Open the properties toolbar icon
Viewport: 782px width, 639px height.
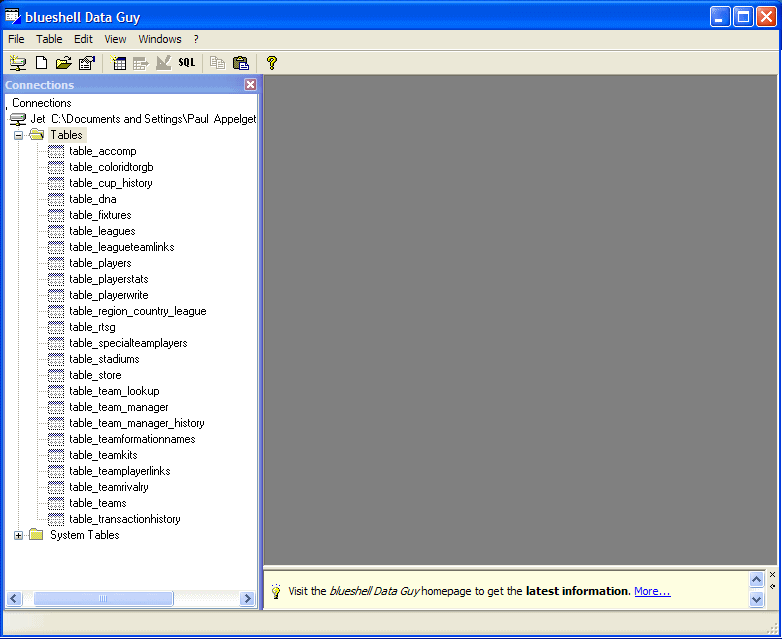point(87,63)
